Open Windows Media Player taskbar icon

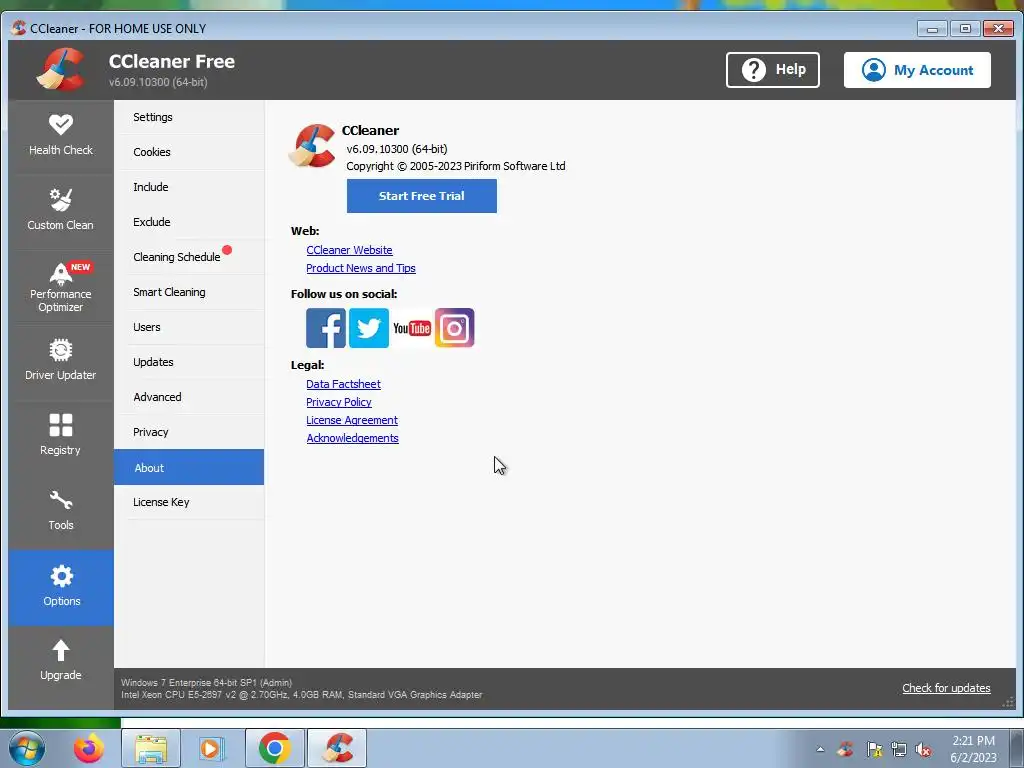(211, 748)
